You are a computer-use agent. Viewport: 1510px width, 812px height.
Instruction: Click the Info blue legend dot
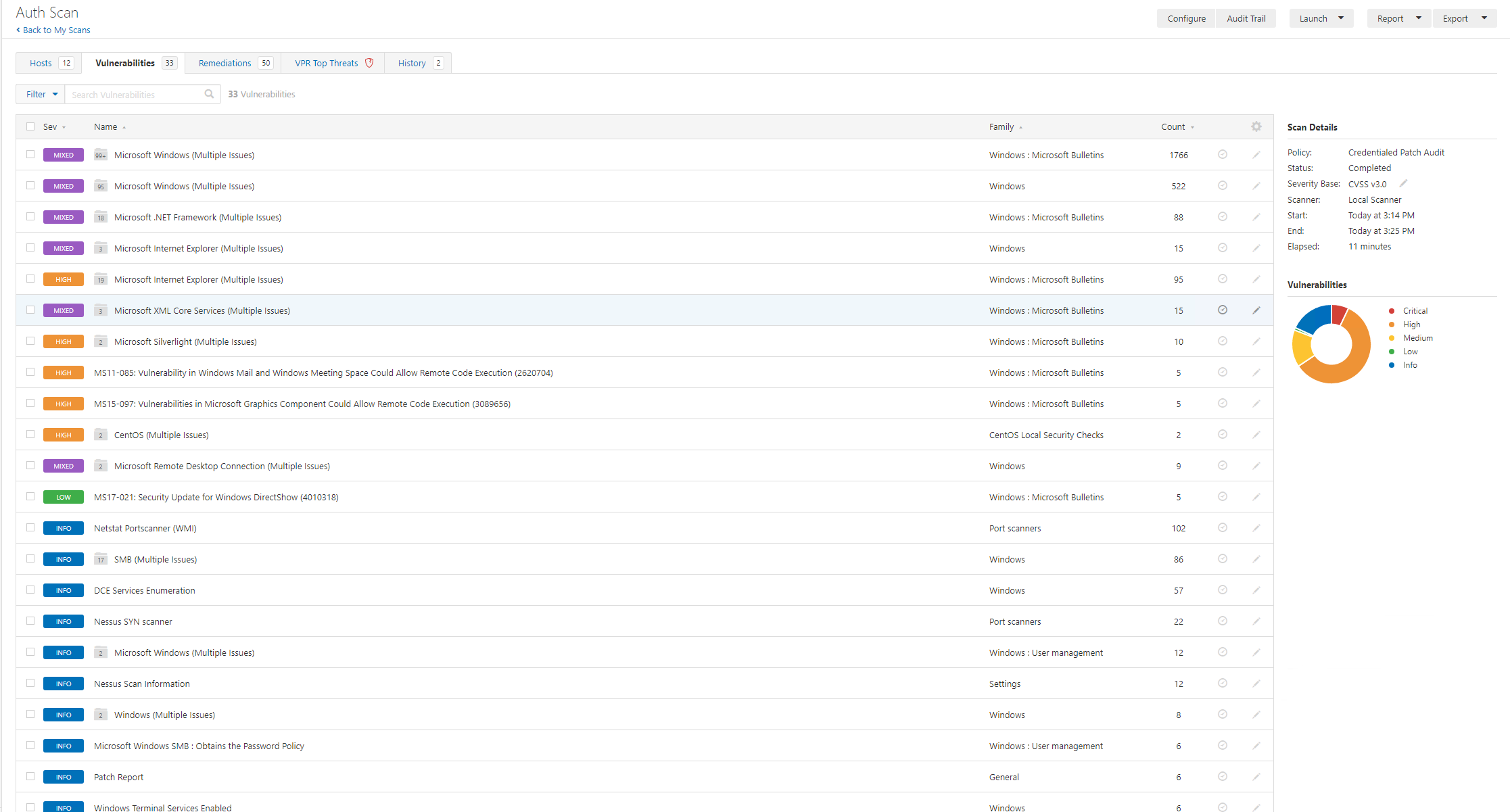[x=1392, y=365]
